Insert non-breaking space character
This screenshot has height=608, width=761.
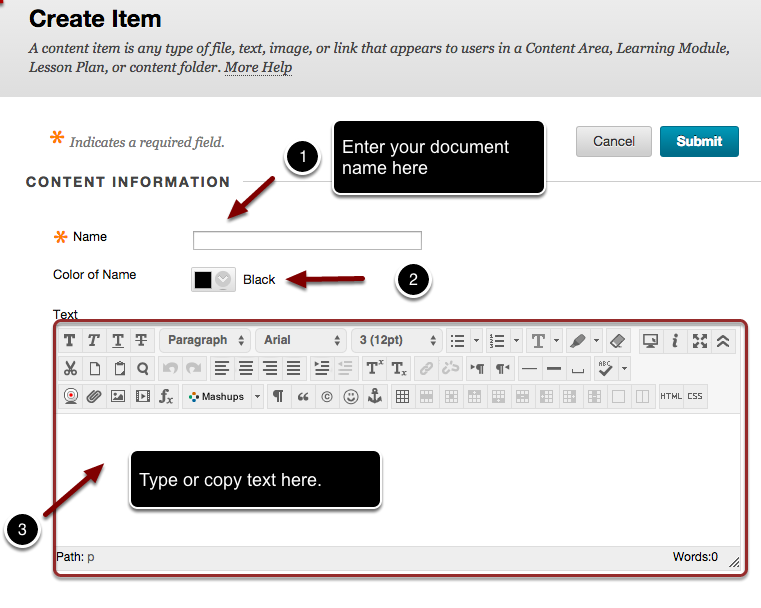click(x=578, y=369)
